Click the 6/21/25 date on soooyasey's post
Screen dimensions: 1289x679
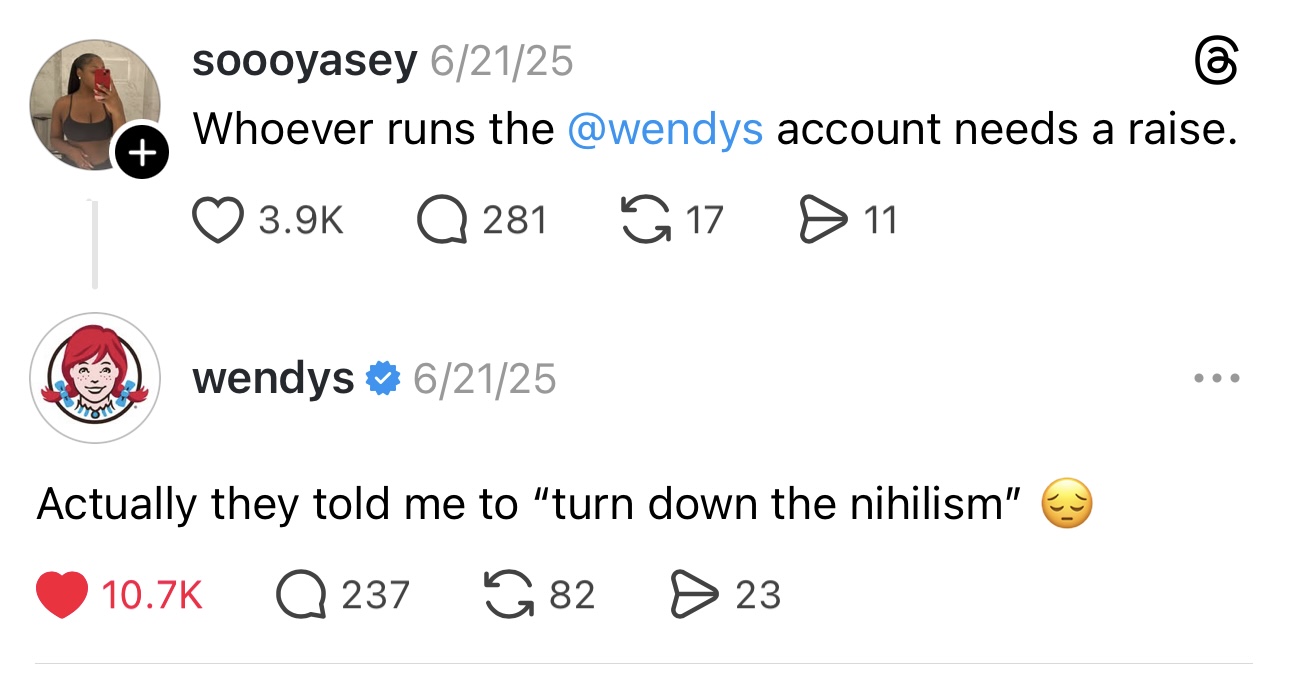501,62
